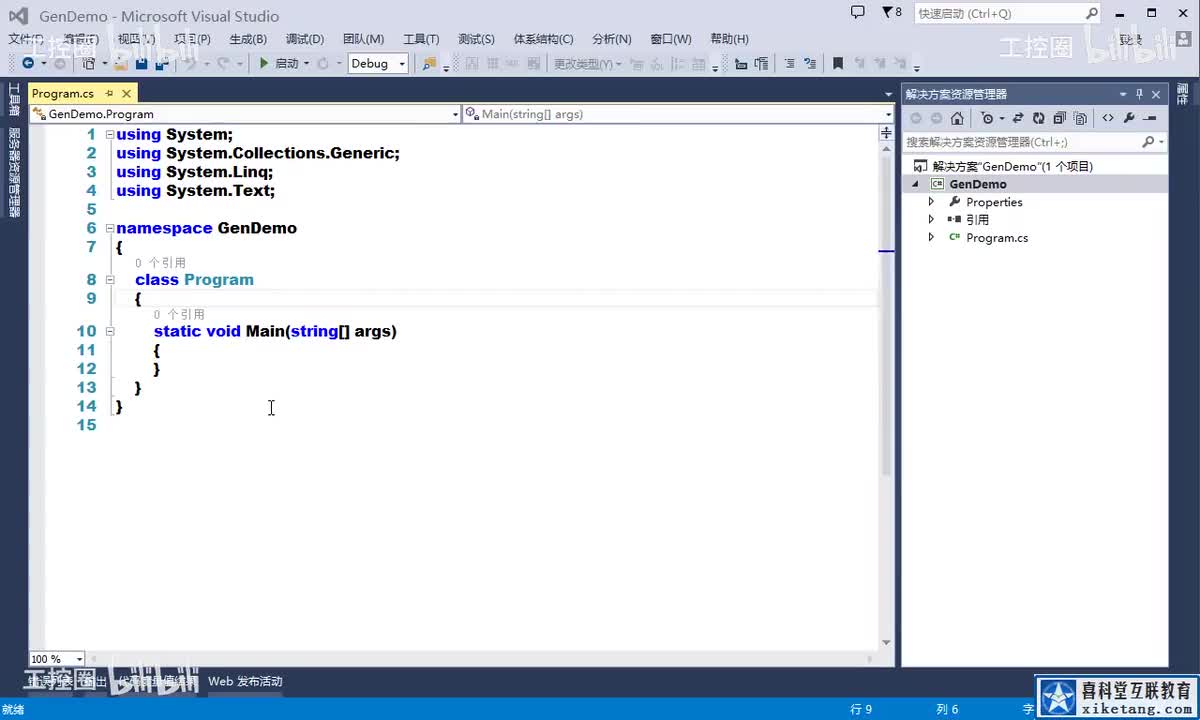Screen dimensions: 1200x720
Task: Open the Solution Explorer window options dropdown
Action: click(x=1122, y=94)
